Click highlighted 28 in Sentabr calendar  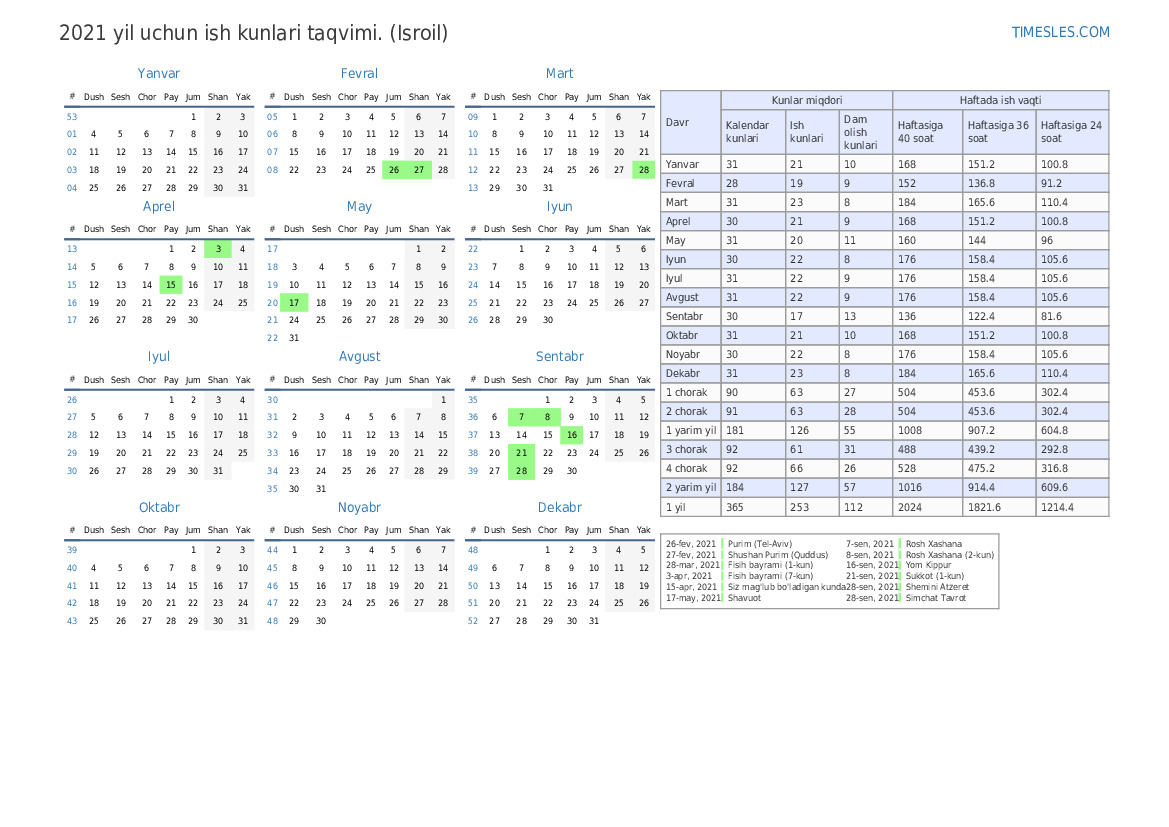(x=521, y=471)
